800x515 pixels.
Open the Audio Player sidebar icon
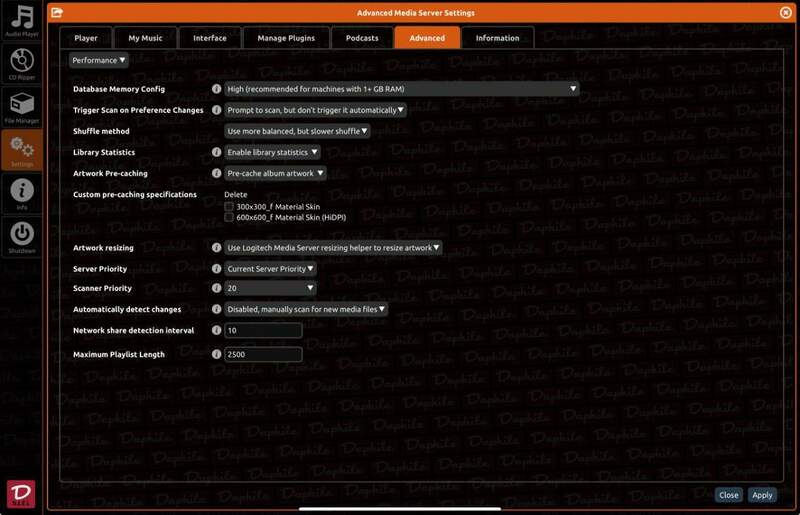tap(21, 20)
